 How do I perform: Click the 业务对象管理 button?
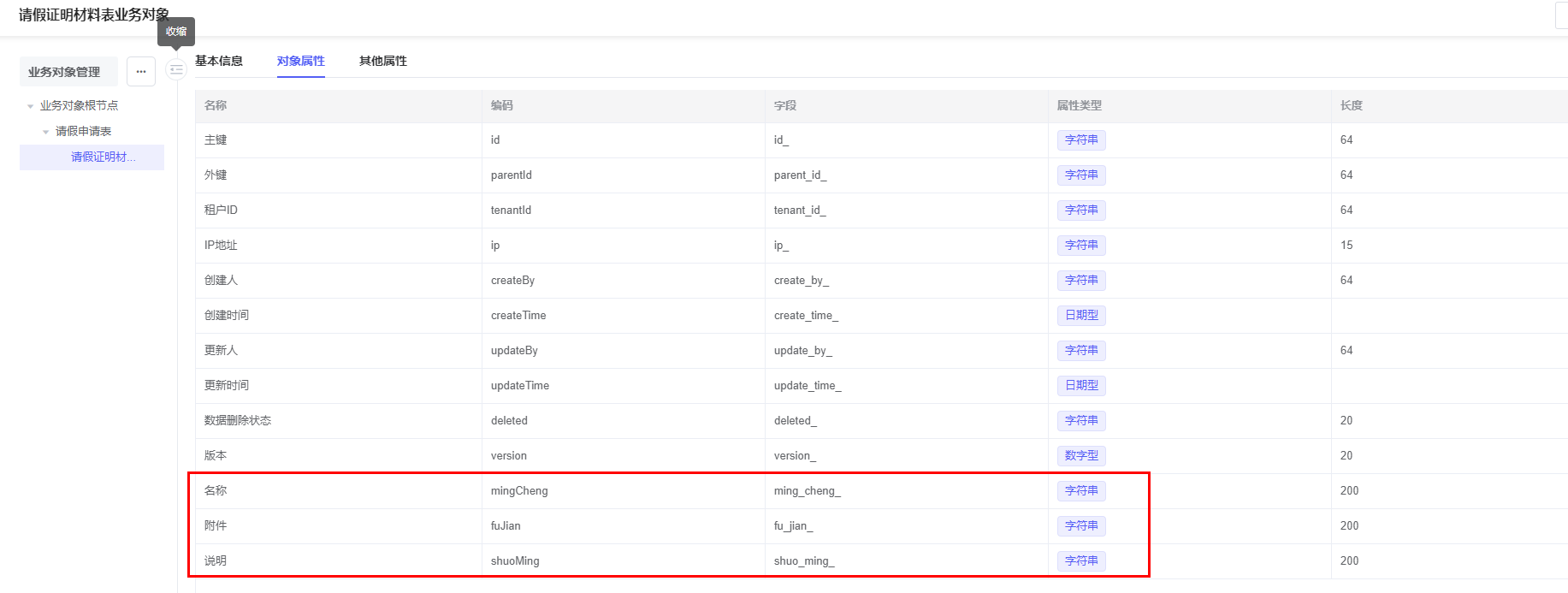64,72
